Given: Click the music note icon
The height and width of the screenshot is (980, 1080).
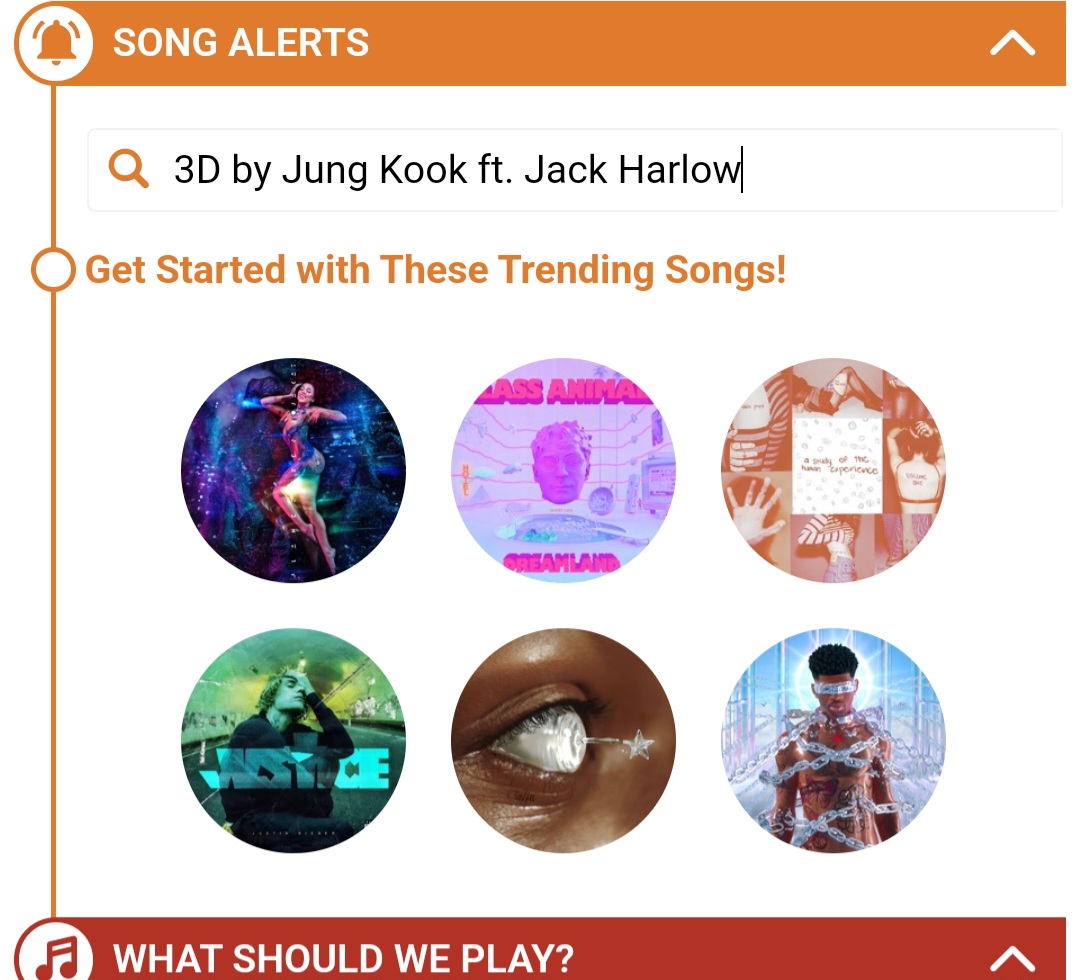Looking at the screenshot, I should click(x=55, y=957).
